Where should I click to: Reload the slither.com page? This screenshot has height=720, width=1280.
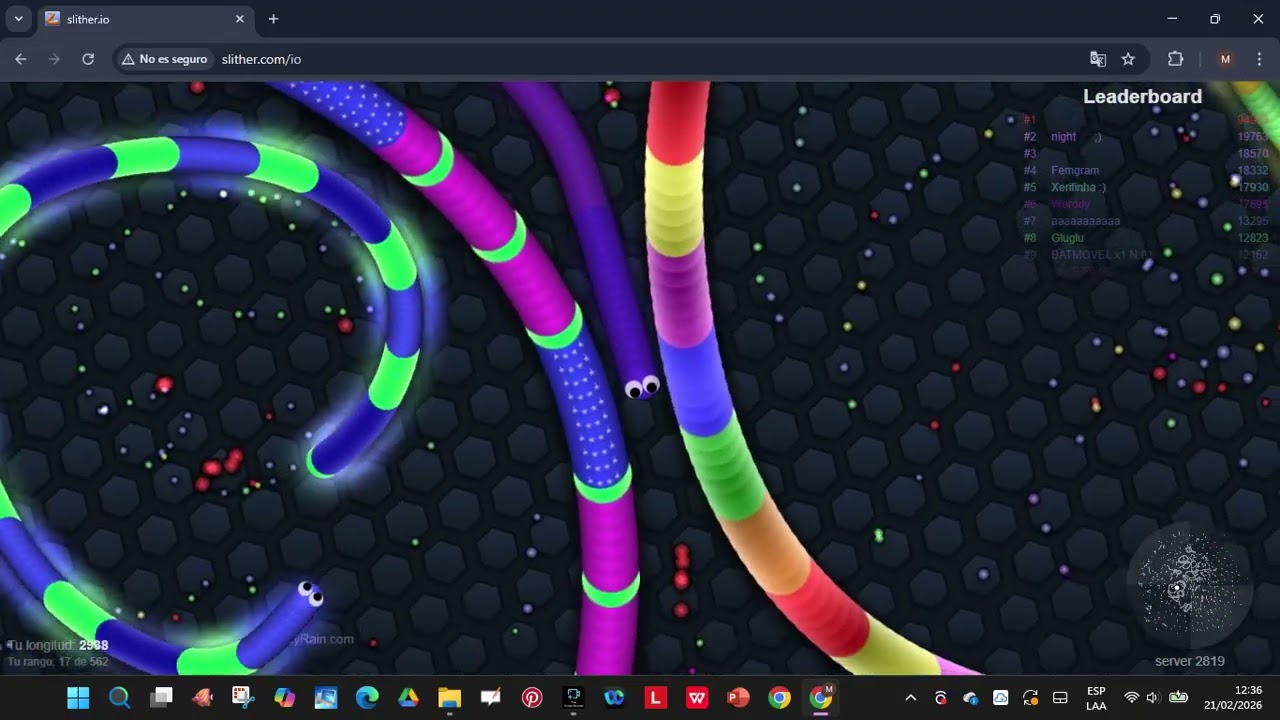(x=88, y=59)
